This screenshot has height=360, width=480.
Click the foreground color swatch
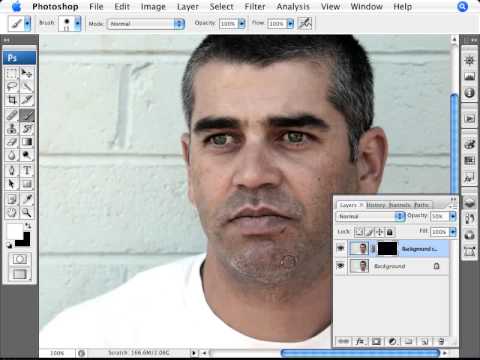pyautogui.click(x=14, y=231)
